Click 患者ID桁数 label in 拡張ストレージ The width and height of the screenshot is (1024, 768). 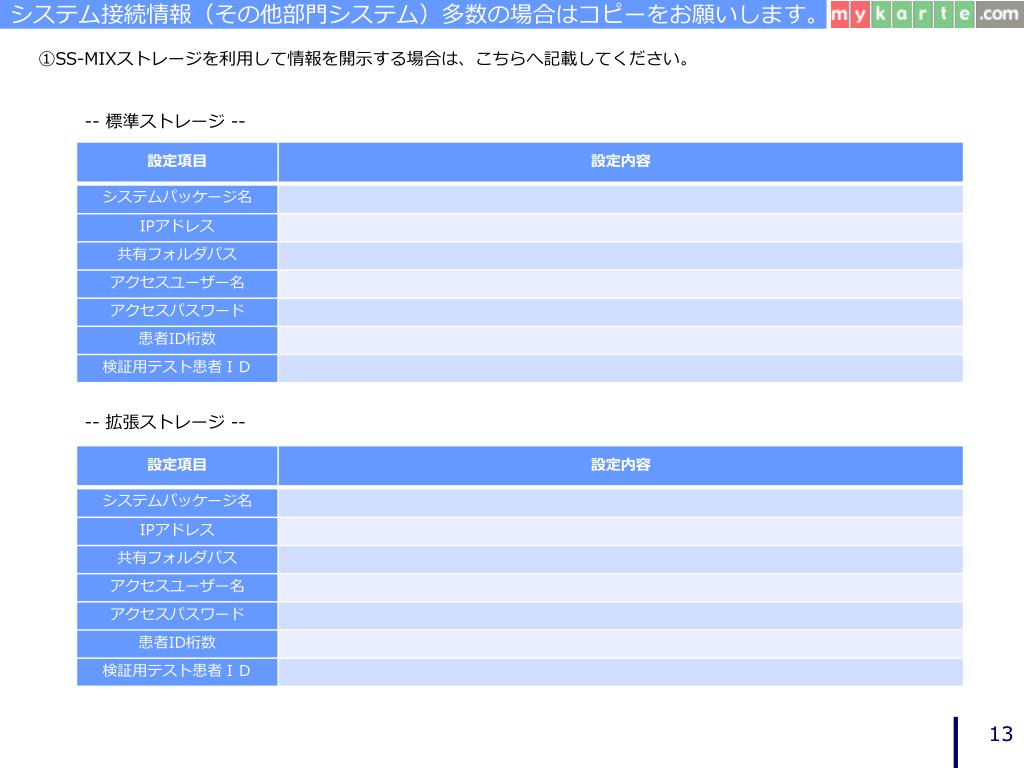[x=177, y=643]
